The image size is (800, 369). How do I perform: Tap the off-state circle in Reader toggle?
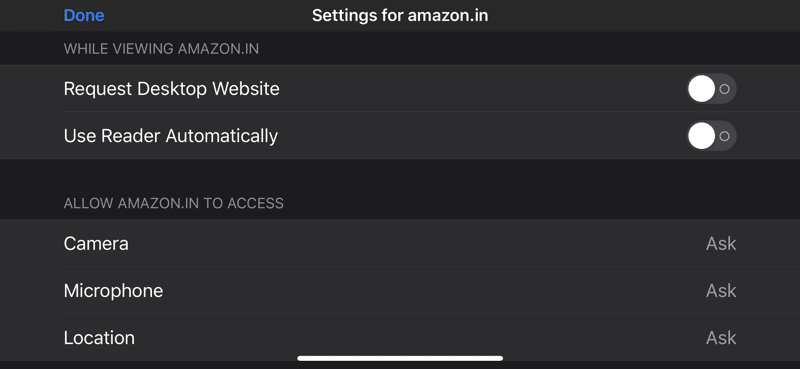[x=724, y=136]
